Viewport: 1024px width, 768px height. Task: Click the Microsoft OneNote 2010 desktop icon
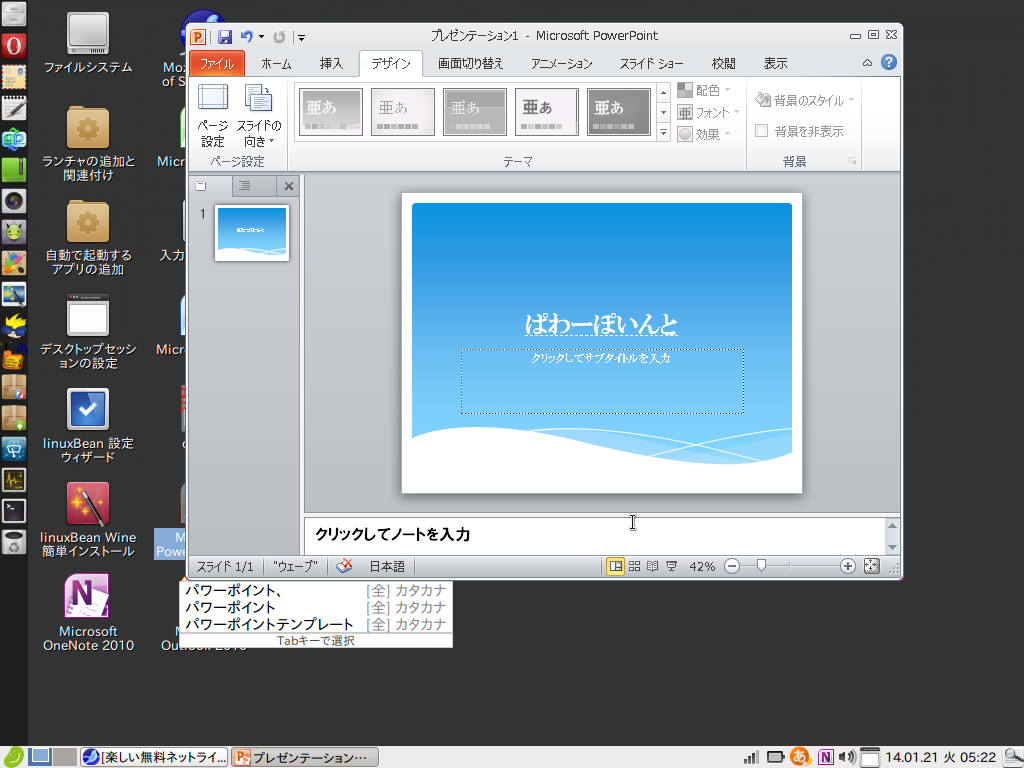[x=88, y=613]
